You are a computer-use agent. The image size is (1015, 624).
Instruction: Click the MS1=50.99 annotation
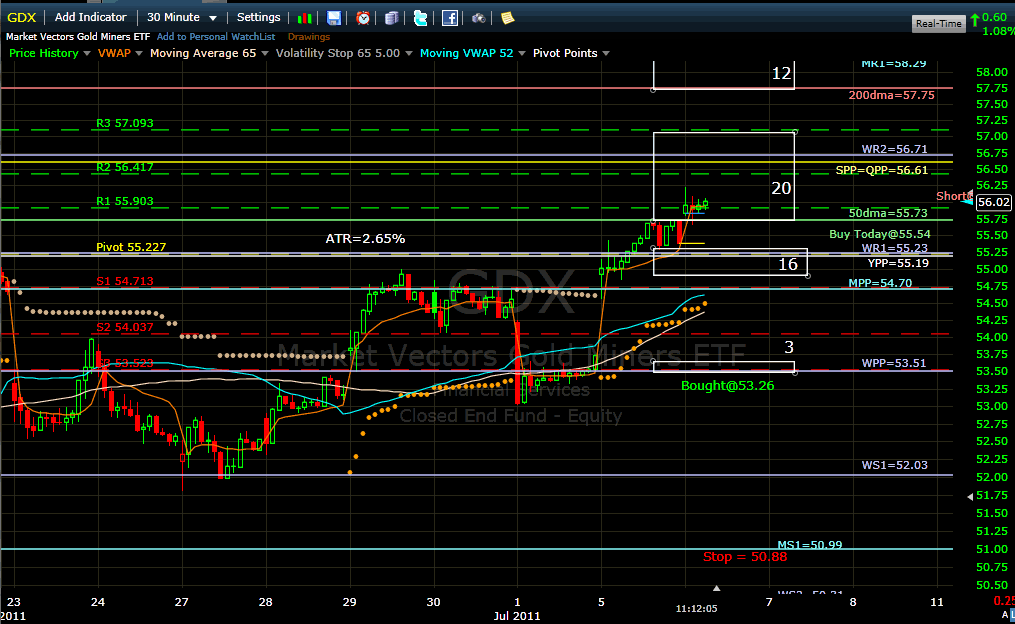pos(810,544)
